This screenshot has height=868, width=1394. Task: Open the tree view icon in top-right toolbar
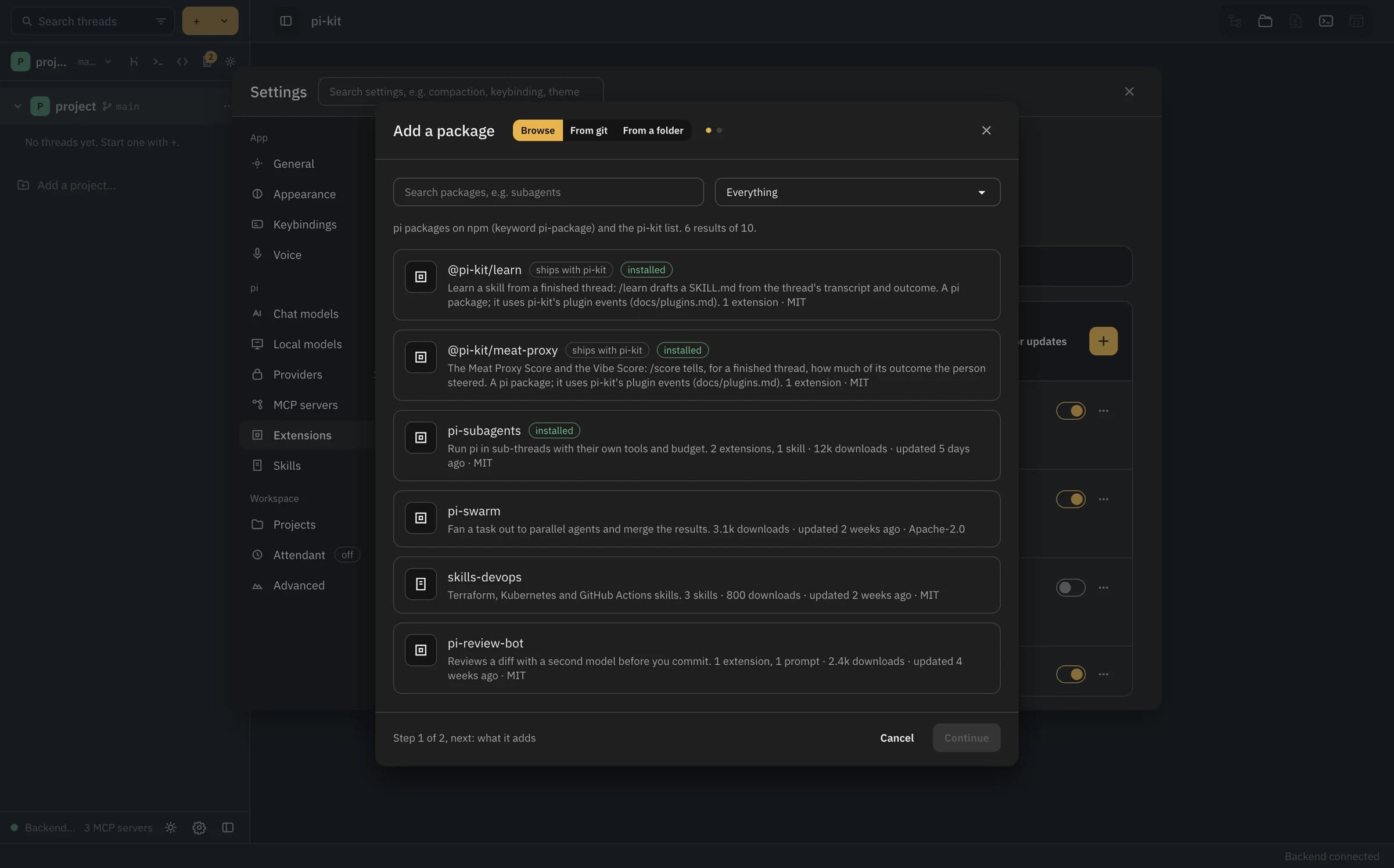1235,21
